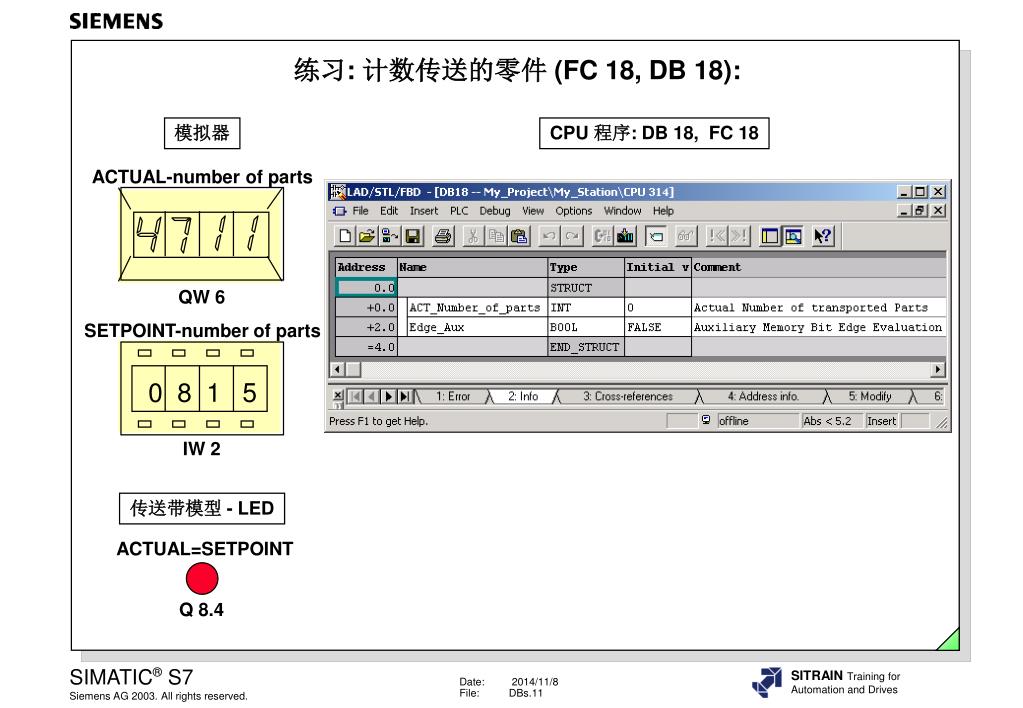
Task: Jump to the first tab using arrow
Action: click(x=356, y=396)
